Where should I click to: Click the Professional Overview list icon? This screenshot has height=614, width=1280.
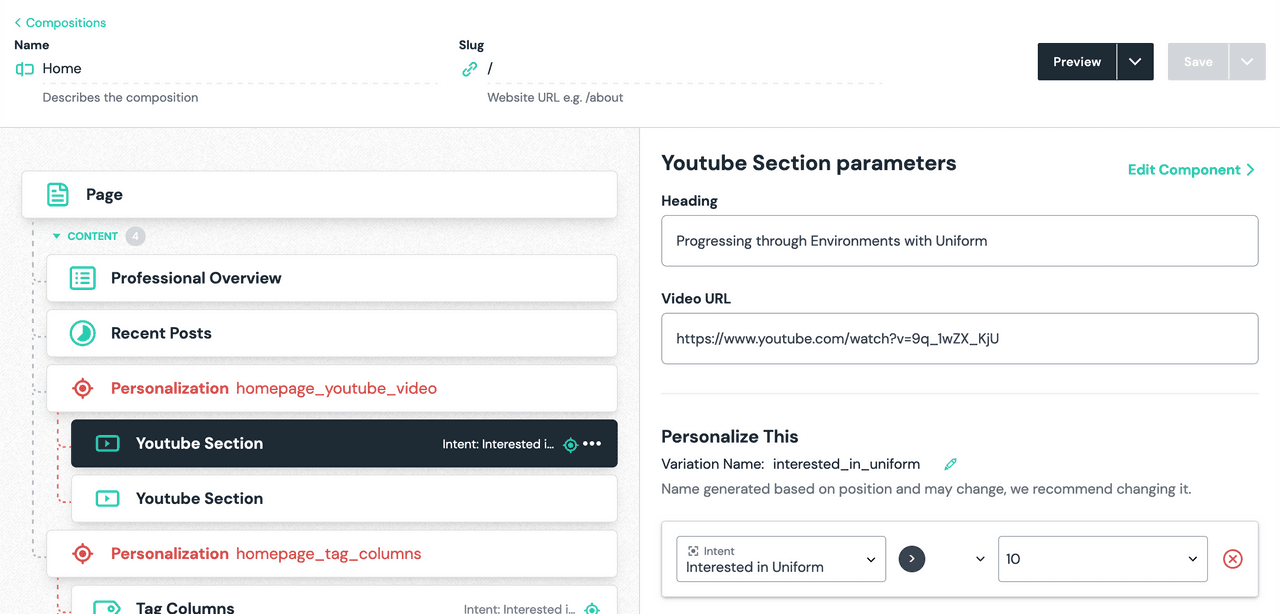[82, 278]
